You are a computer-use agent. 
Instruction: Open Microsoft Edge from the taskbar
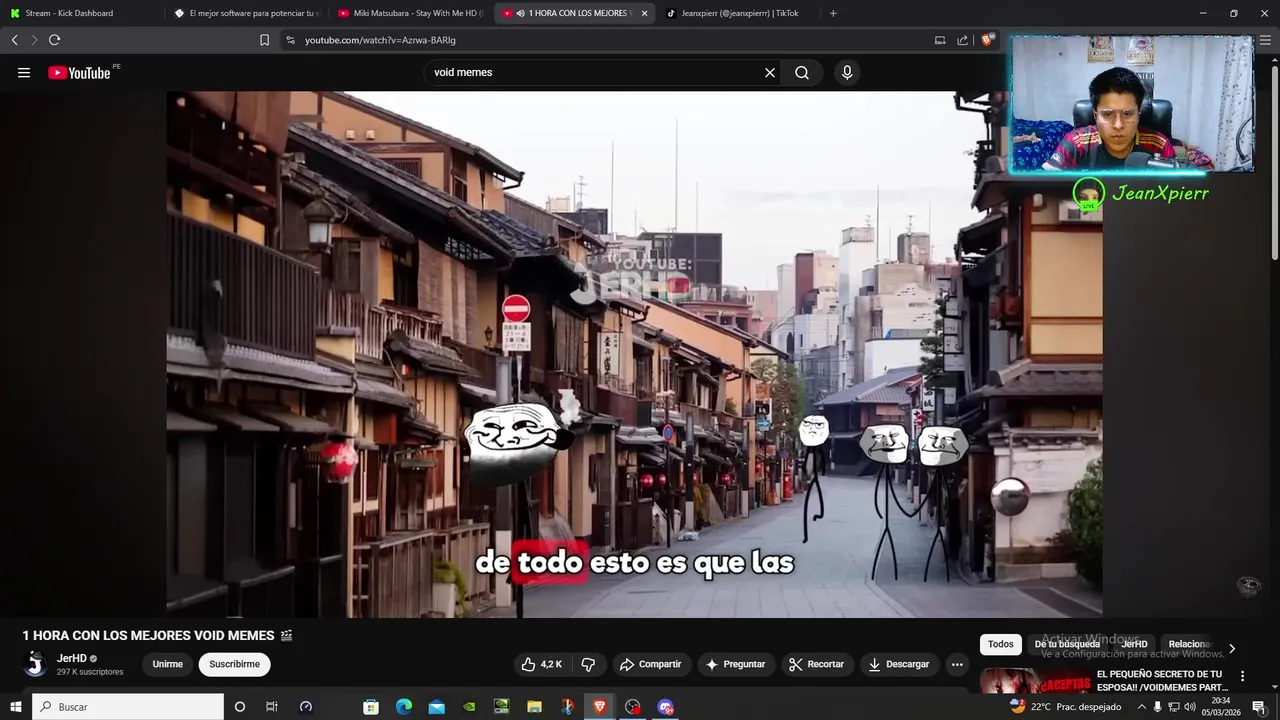pos(404,707)
